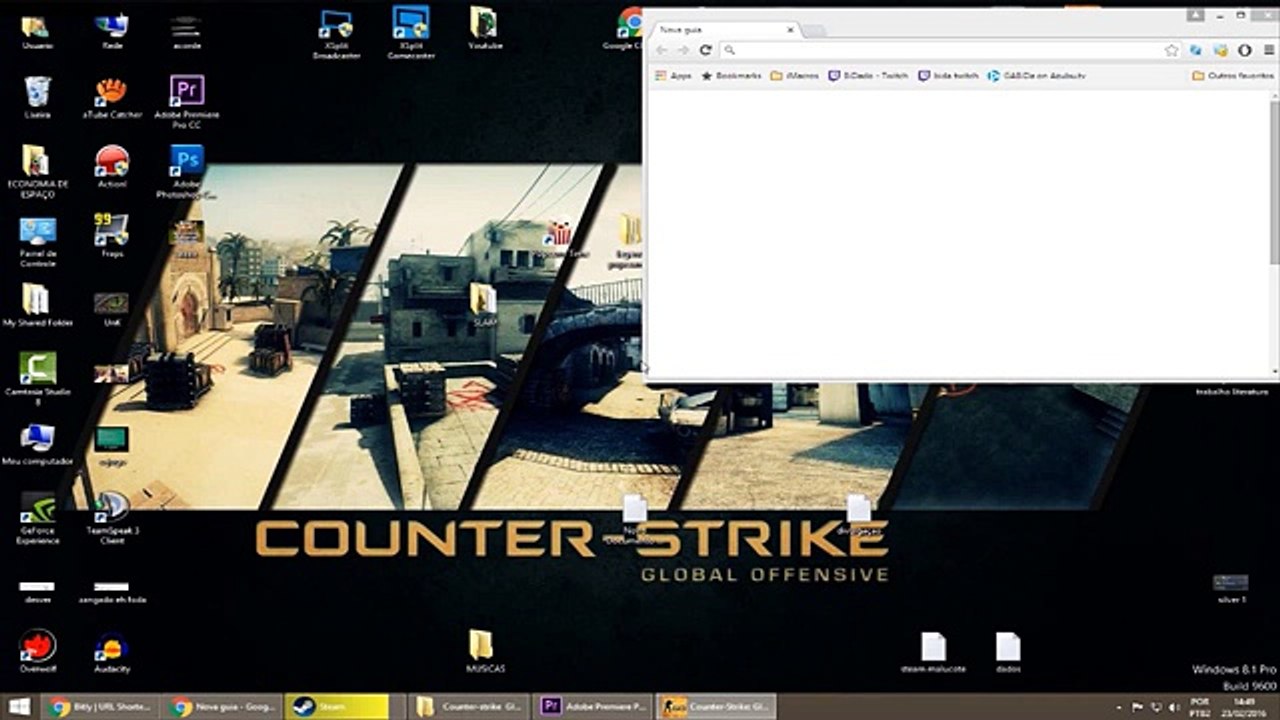
Task: Open the MUSICAS folder on the desktop
Action: [x=483, y=650]
